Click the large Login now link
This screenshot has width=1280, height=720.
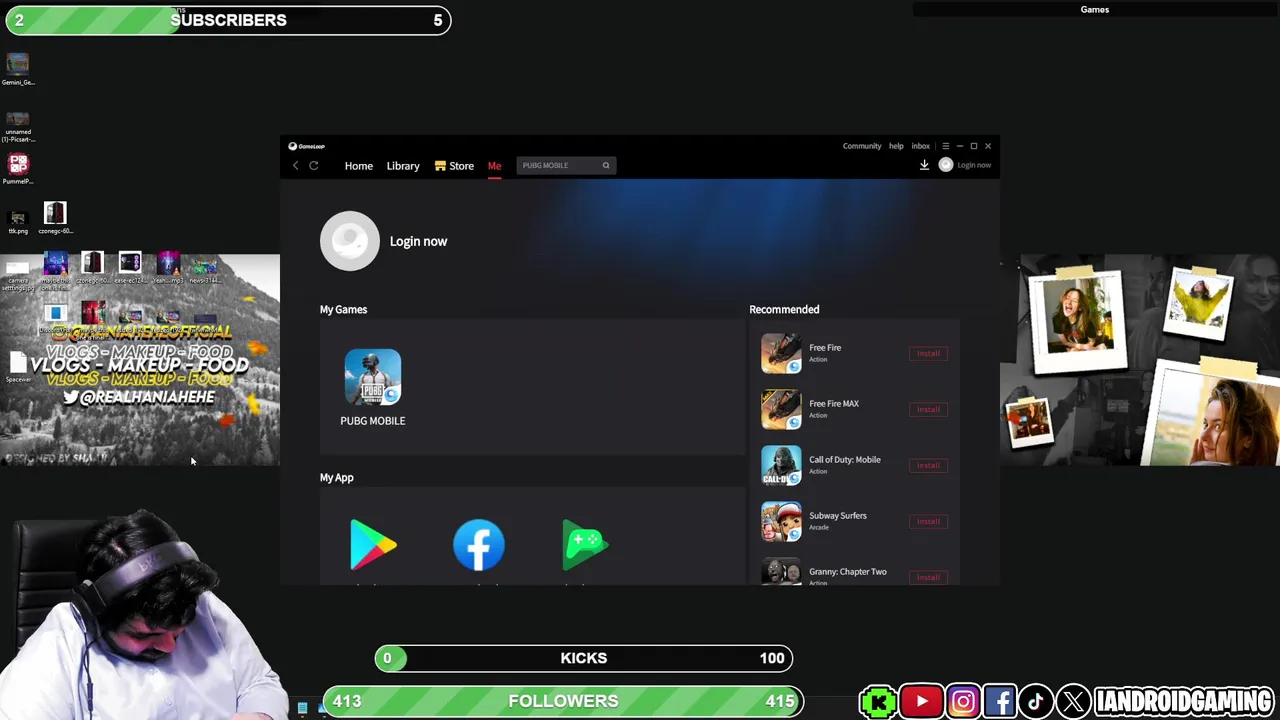coord(418,241)
